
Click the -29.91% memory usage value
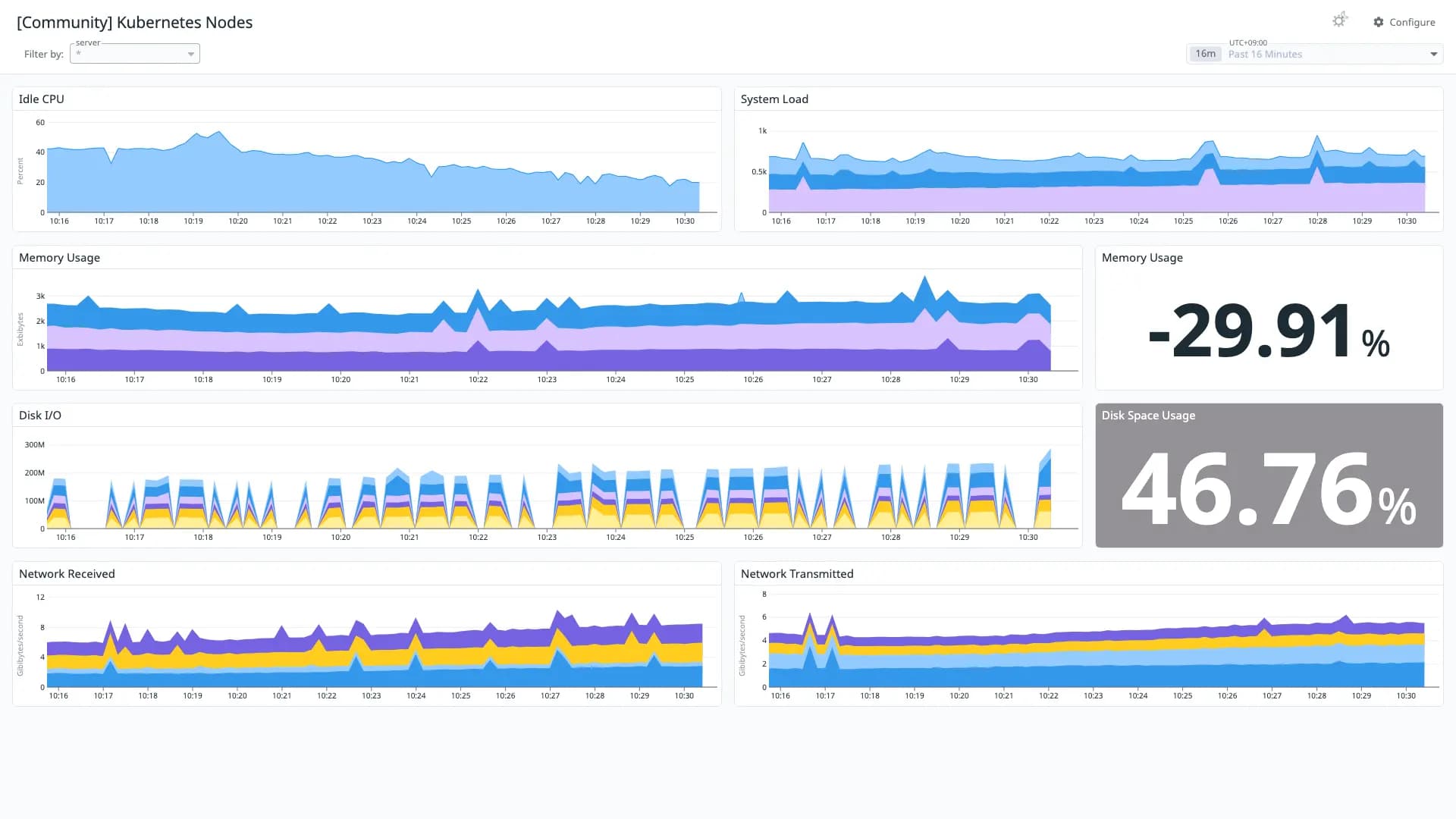[x=1269, y=331]
